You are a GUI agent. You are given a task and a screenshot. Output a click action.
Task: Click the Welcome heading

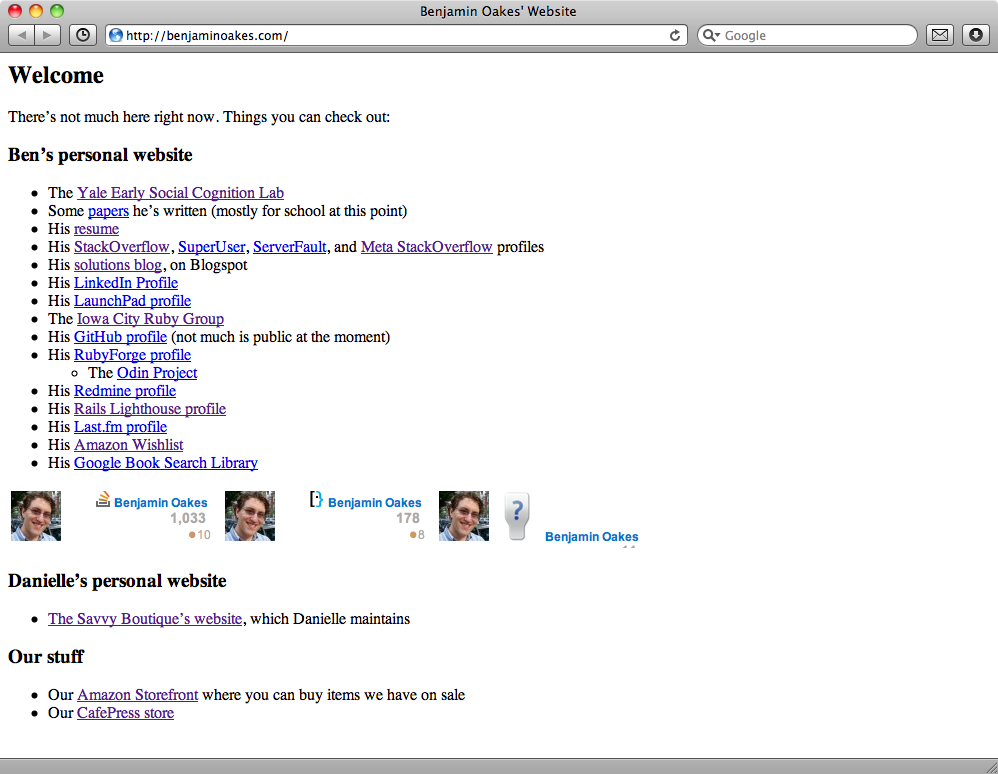[56, 75]
